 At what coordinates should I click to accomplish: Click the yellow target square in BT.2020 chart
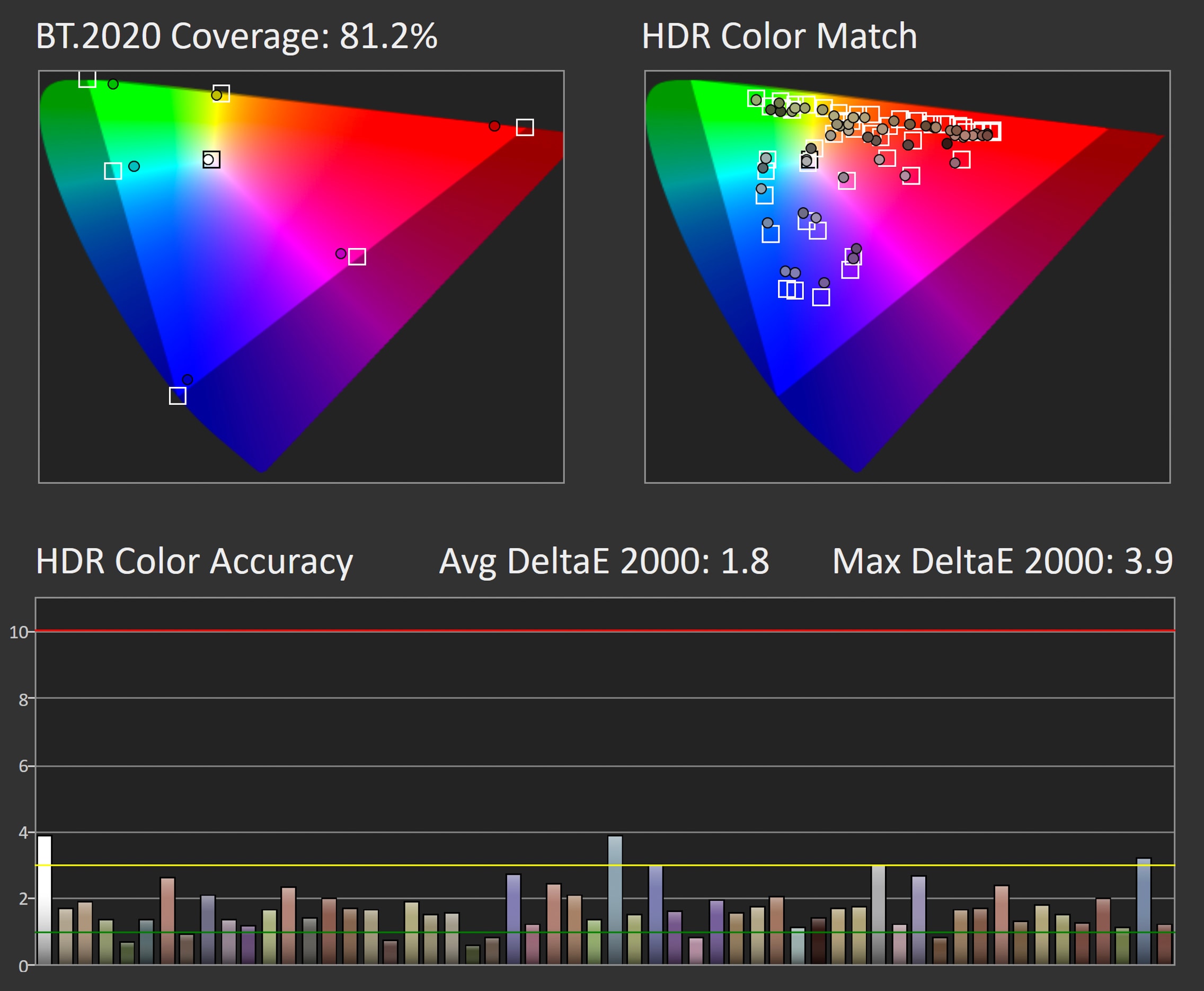[221, 93]
